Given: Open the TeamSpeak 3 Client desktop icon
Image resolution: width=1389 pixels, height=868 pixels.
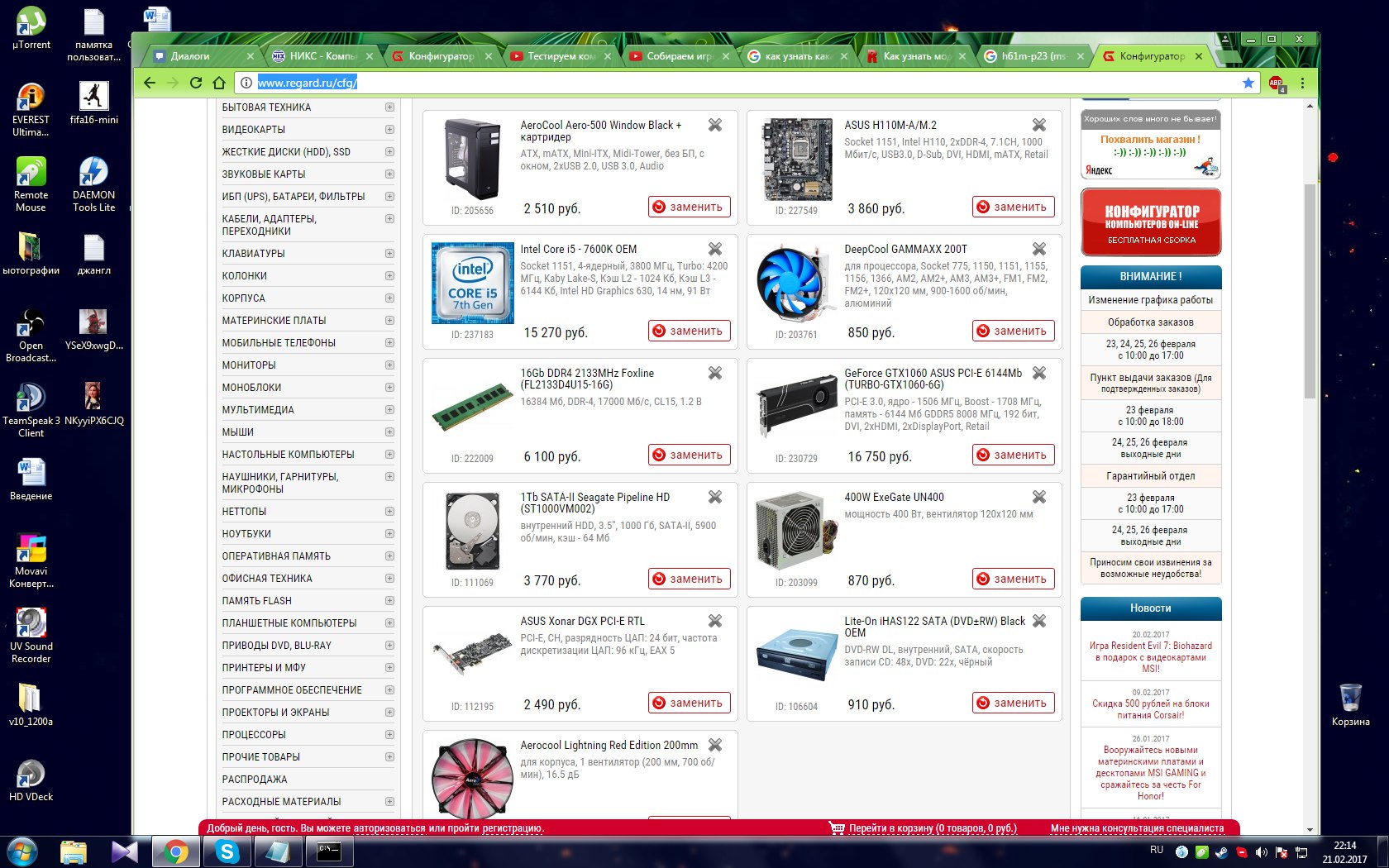Looking at the screenshot, I should pyautogui.click(x=31, y=409).
